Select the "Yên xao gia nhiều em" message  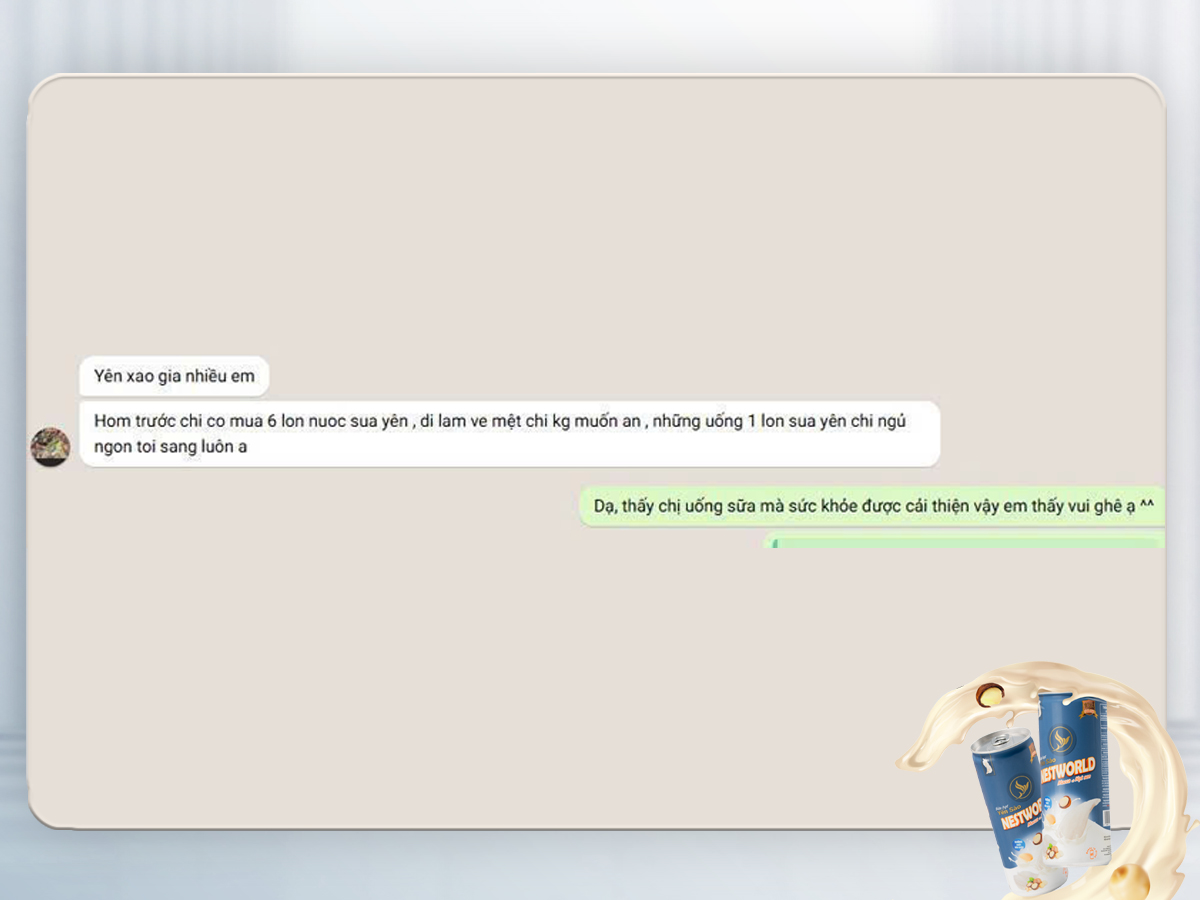pyautogui.click(x=174, y=376)
